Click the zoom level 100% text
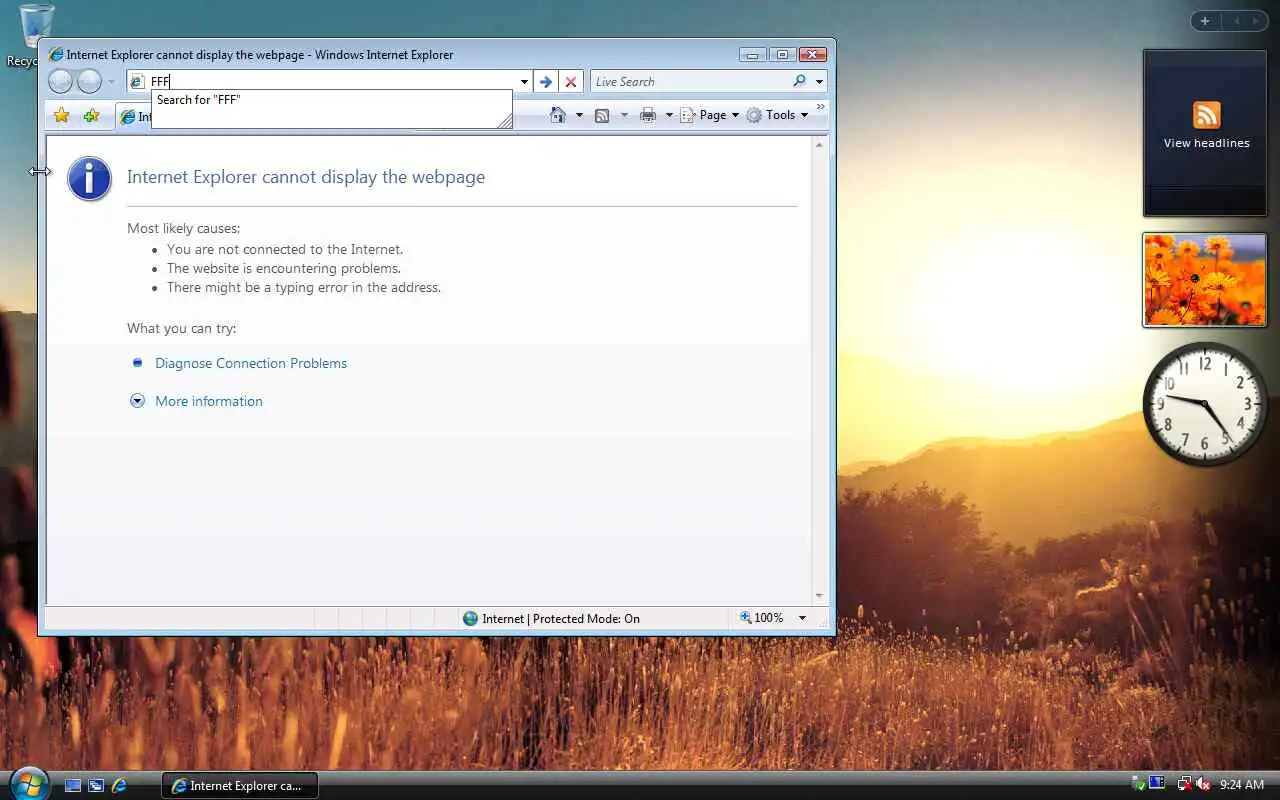This screenshot has width=1280, height=800. click(x=769, y=618)
